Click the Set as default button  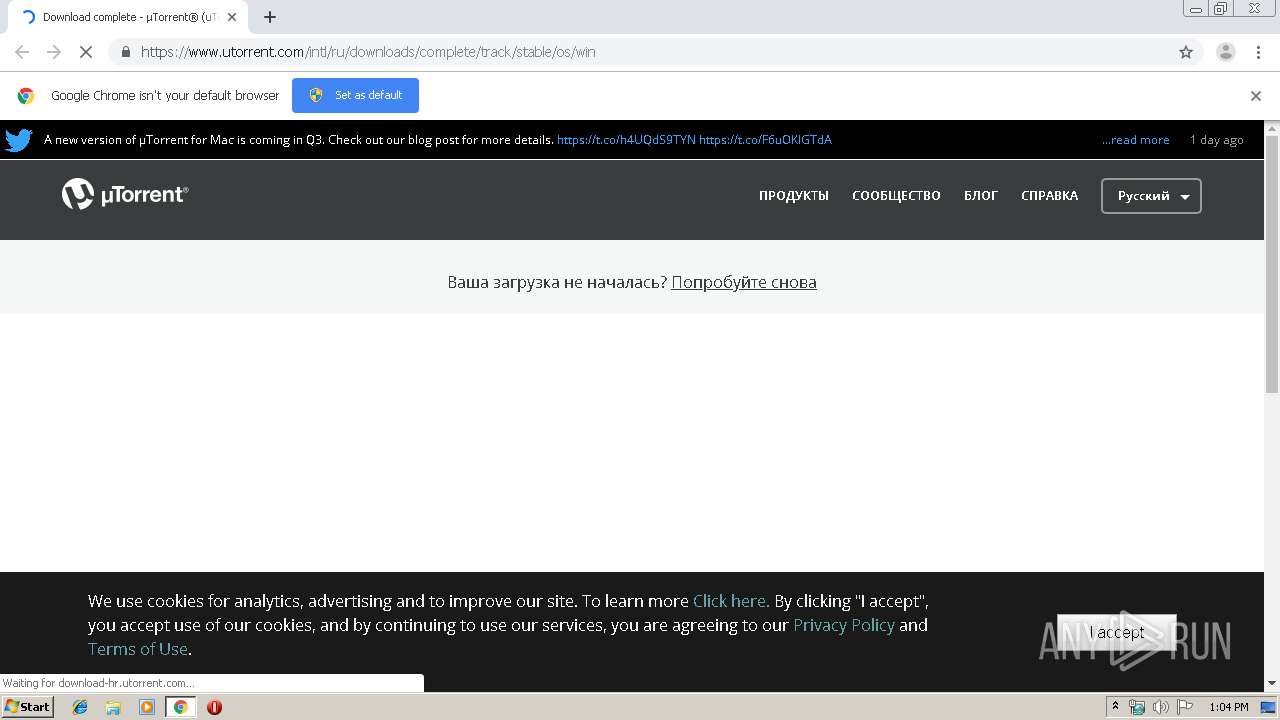click(x=355, y=95)
